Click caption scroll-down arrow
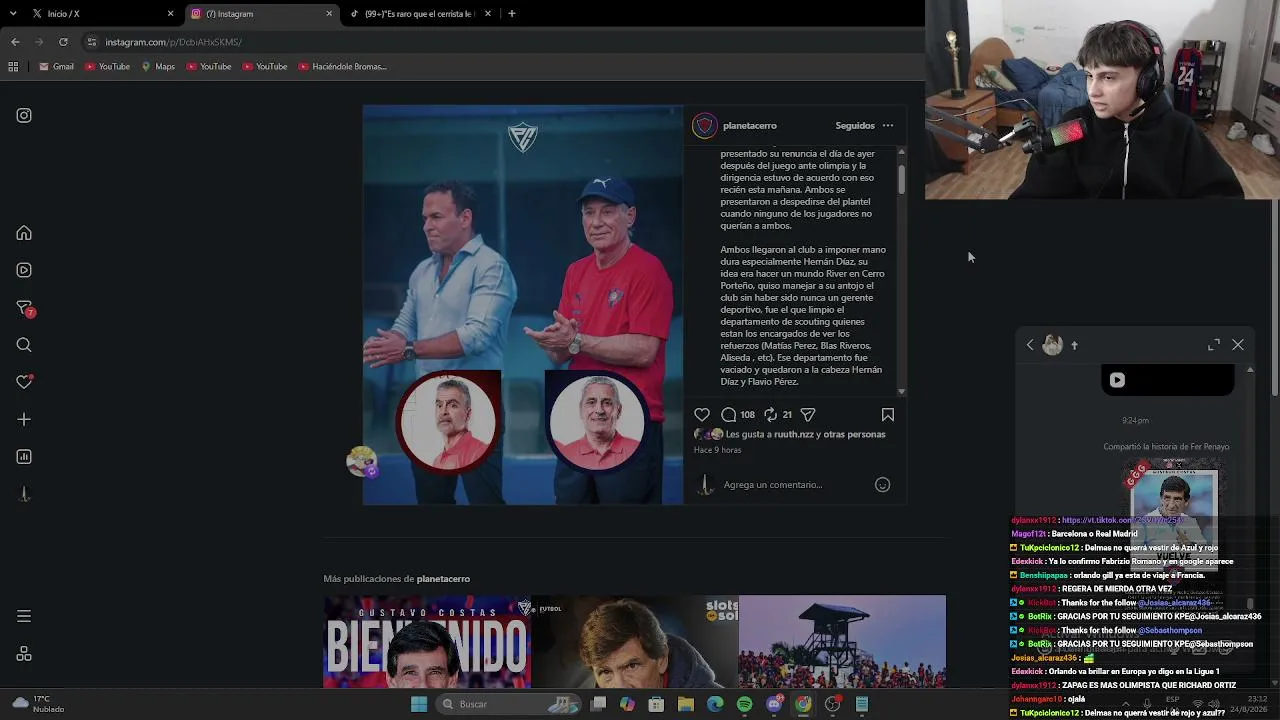1280x720 pixels. pyautogui.click(x=901, y=391)
